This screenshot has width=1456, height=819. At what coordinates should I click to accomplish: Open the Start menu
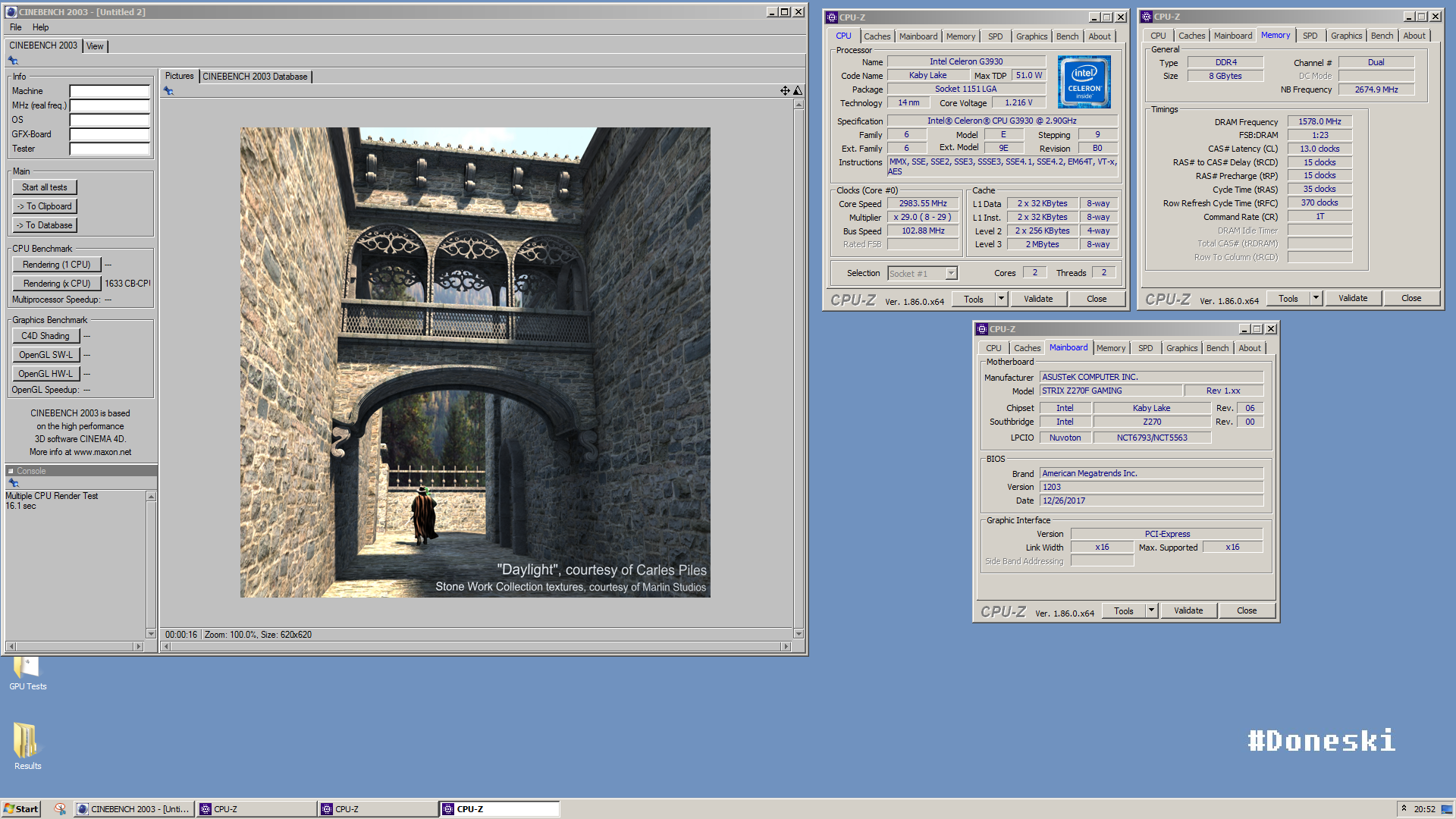20,809
